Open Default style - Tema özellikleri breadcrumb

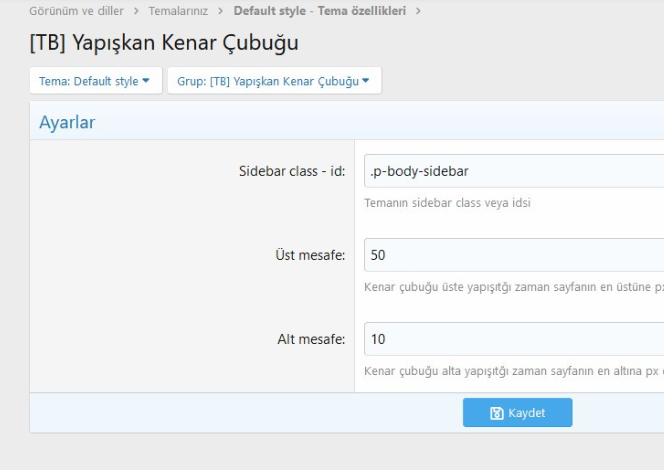pyautogui.click(x=320, y=11)
